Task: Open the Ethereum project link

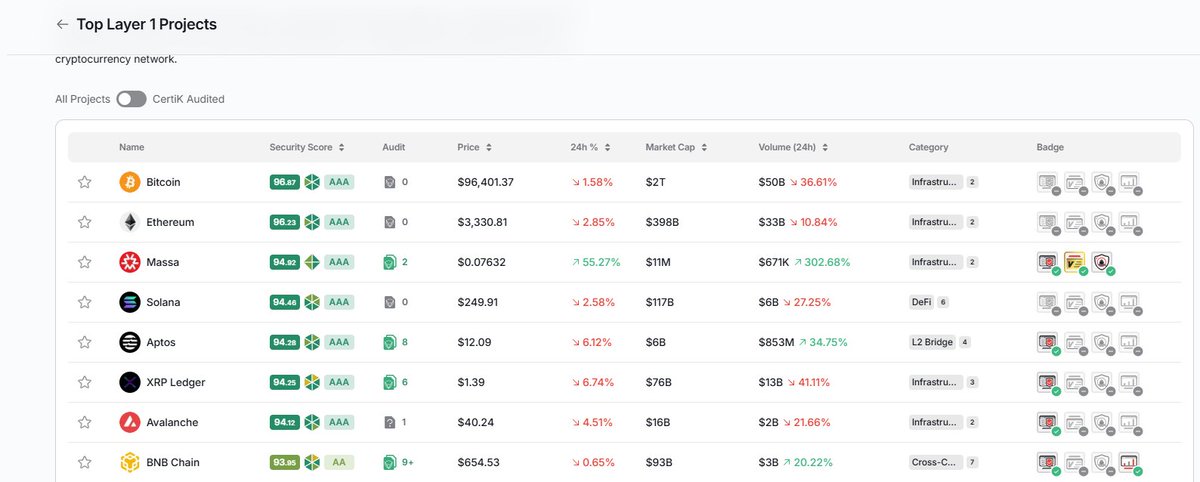Action: coord(171,222)
